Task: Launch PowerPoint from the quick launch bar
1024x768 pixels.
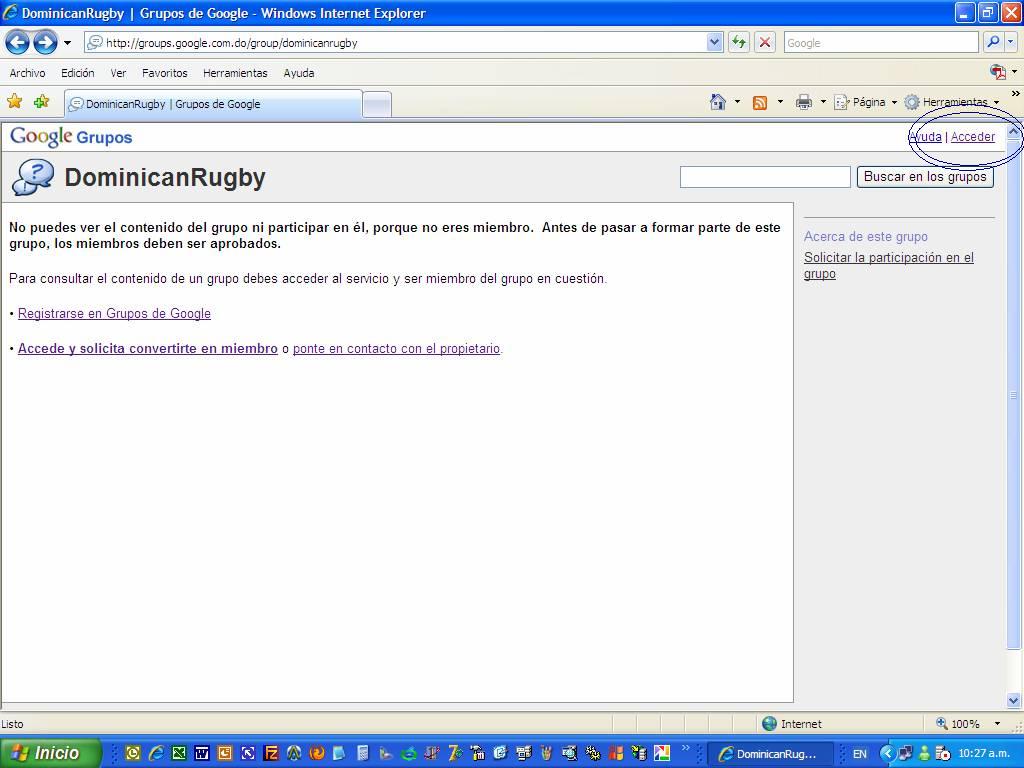Action: tap(225, 753)
